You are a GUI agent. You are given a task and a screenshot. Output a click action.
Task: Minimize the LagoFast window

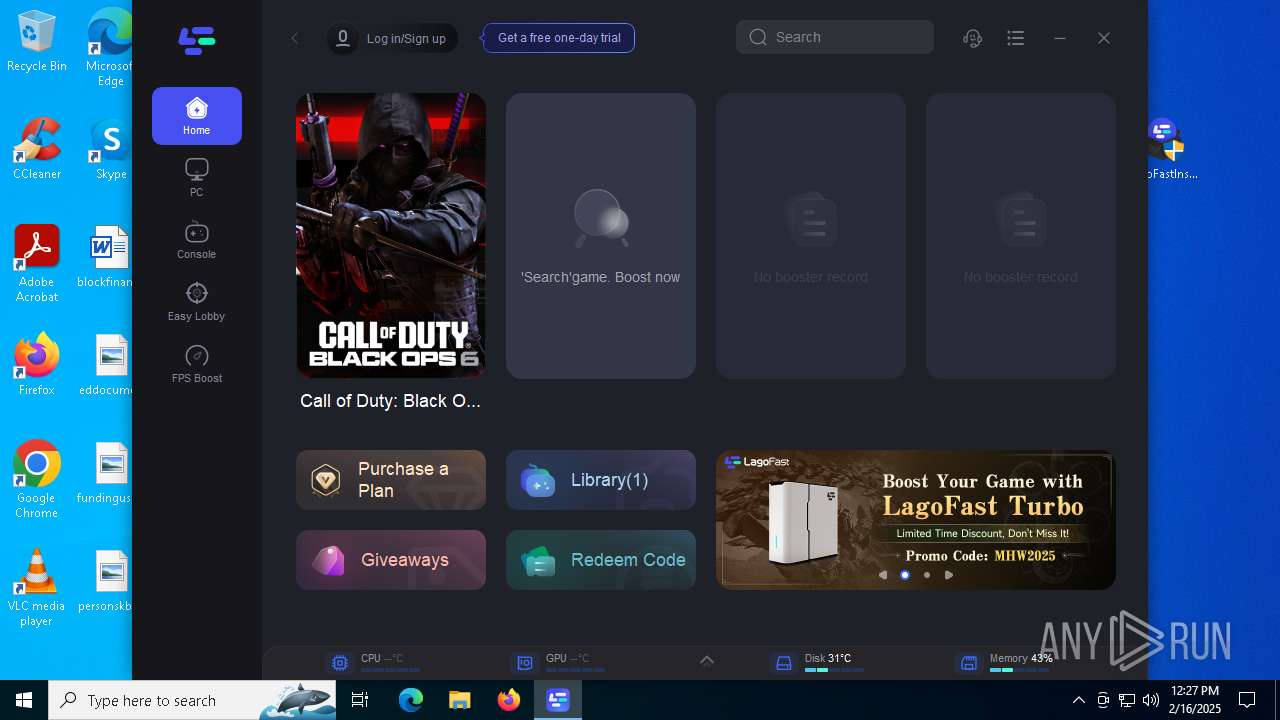pyautogui.click(x=1060, y=38)
